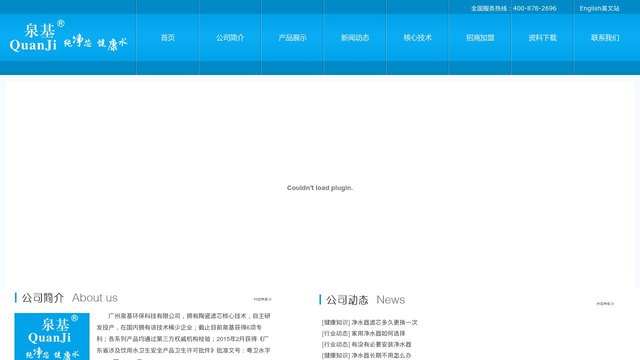Open the 公司简介 menu item
Image resolution: width=640 pixels, height=360 pixels.
click(230, 38)
